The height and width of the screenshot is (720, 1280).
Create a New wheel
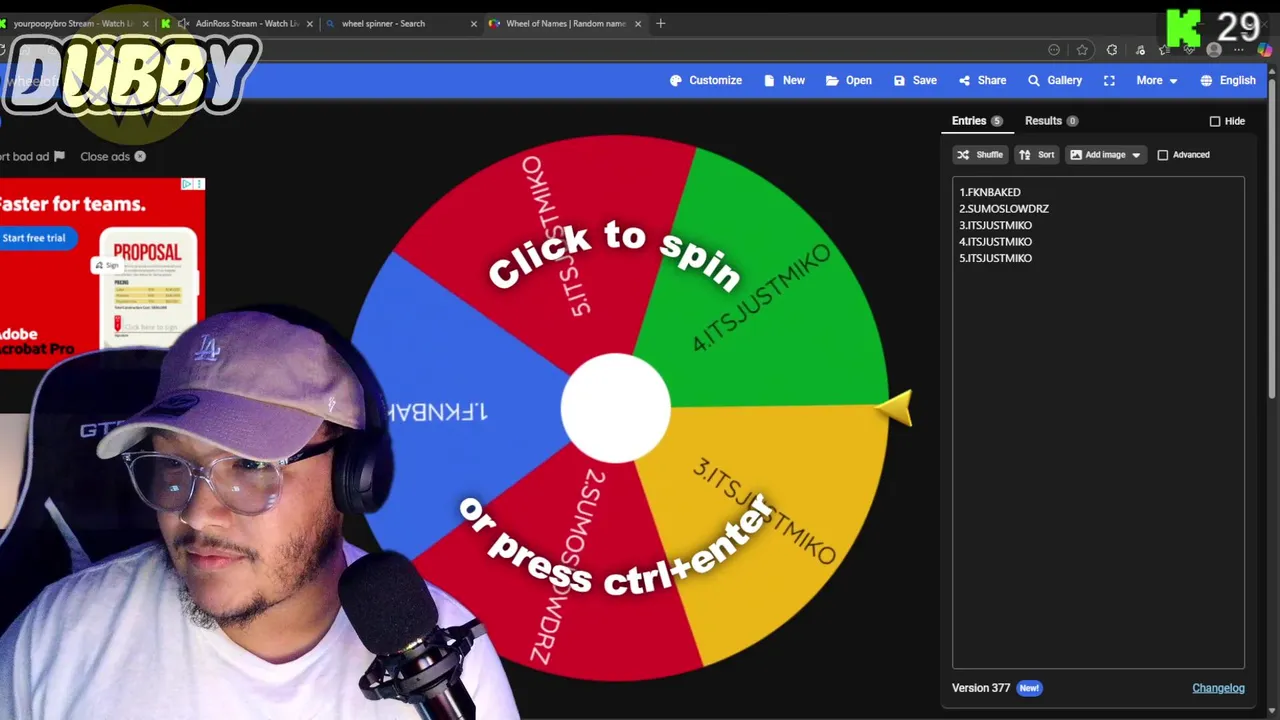[x=784, y=80]
